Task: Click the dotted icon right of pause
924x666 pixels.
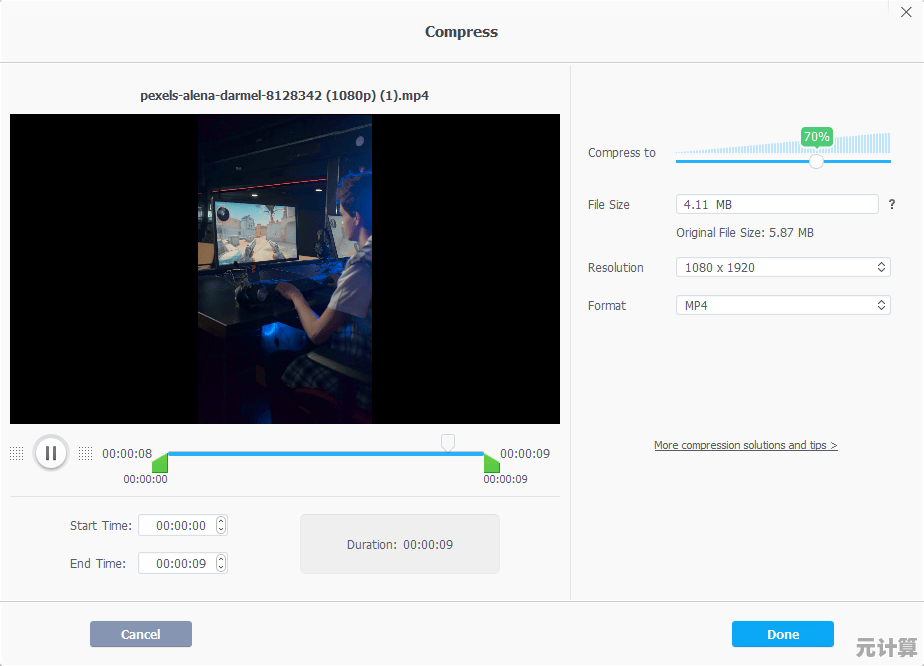Action: pyautogui.click(x=85, y=454)
